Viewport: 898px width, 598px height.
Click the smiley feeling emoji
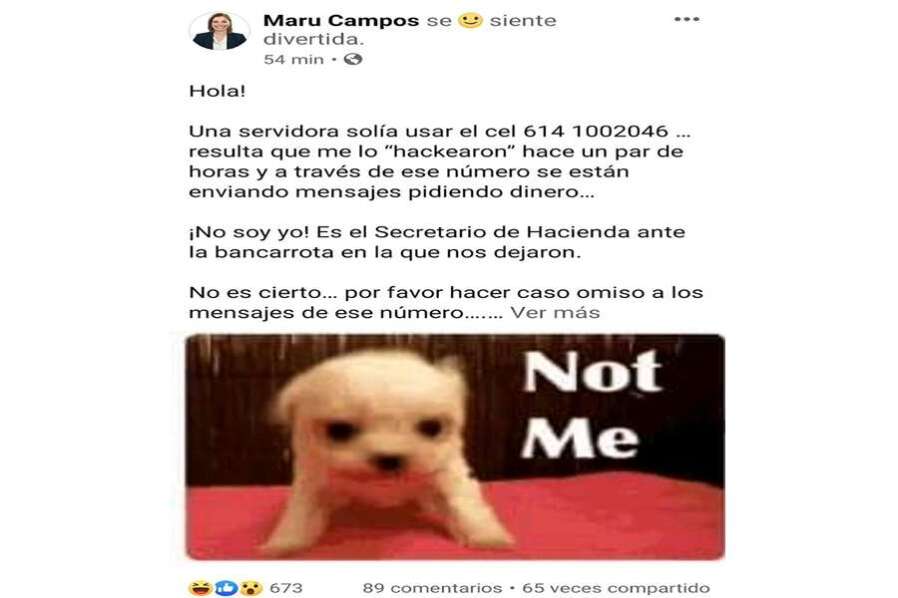point(470,21)
